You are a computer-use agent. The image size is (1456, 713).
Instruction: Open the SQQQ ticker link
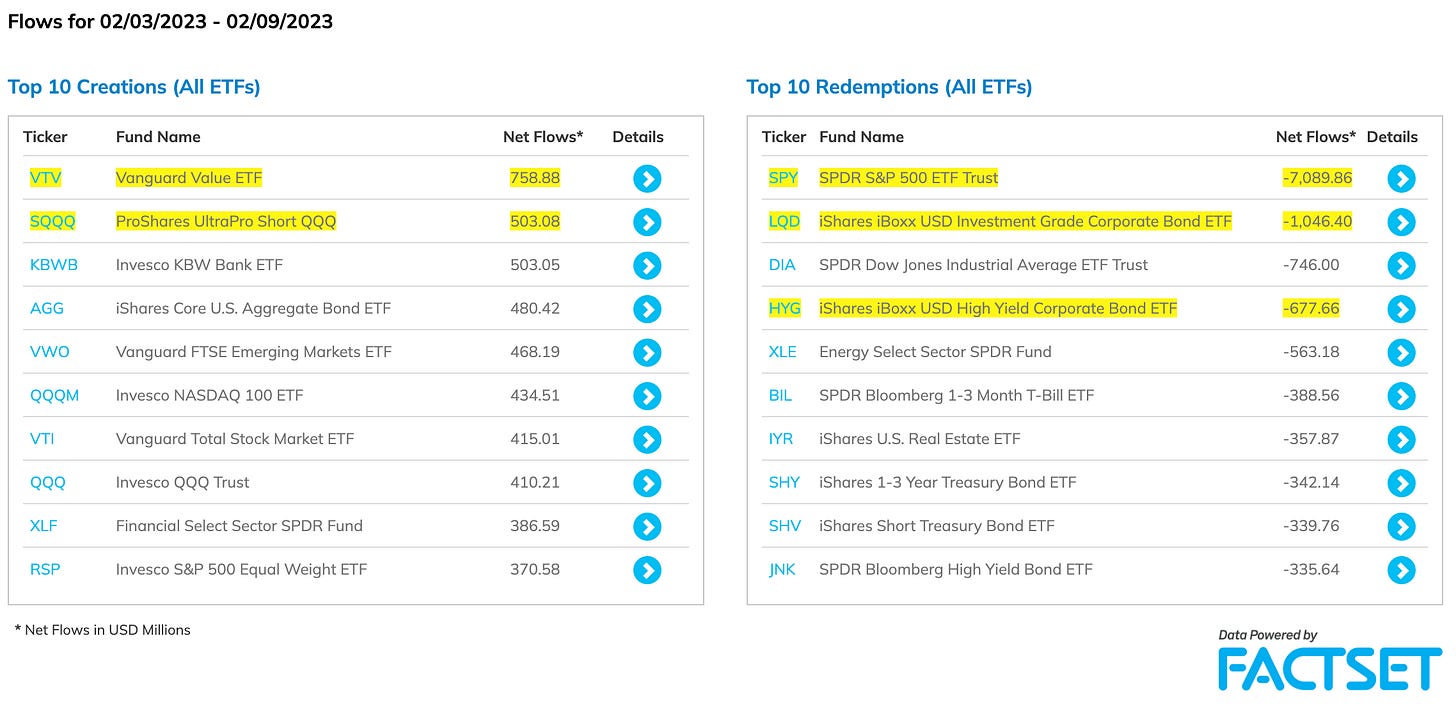tap(53, 221)
